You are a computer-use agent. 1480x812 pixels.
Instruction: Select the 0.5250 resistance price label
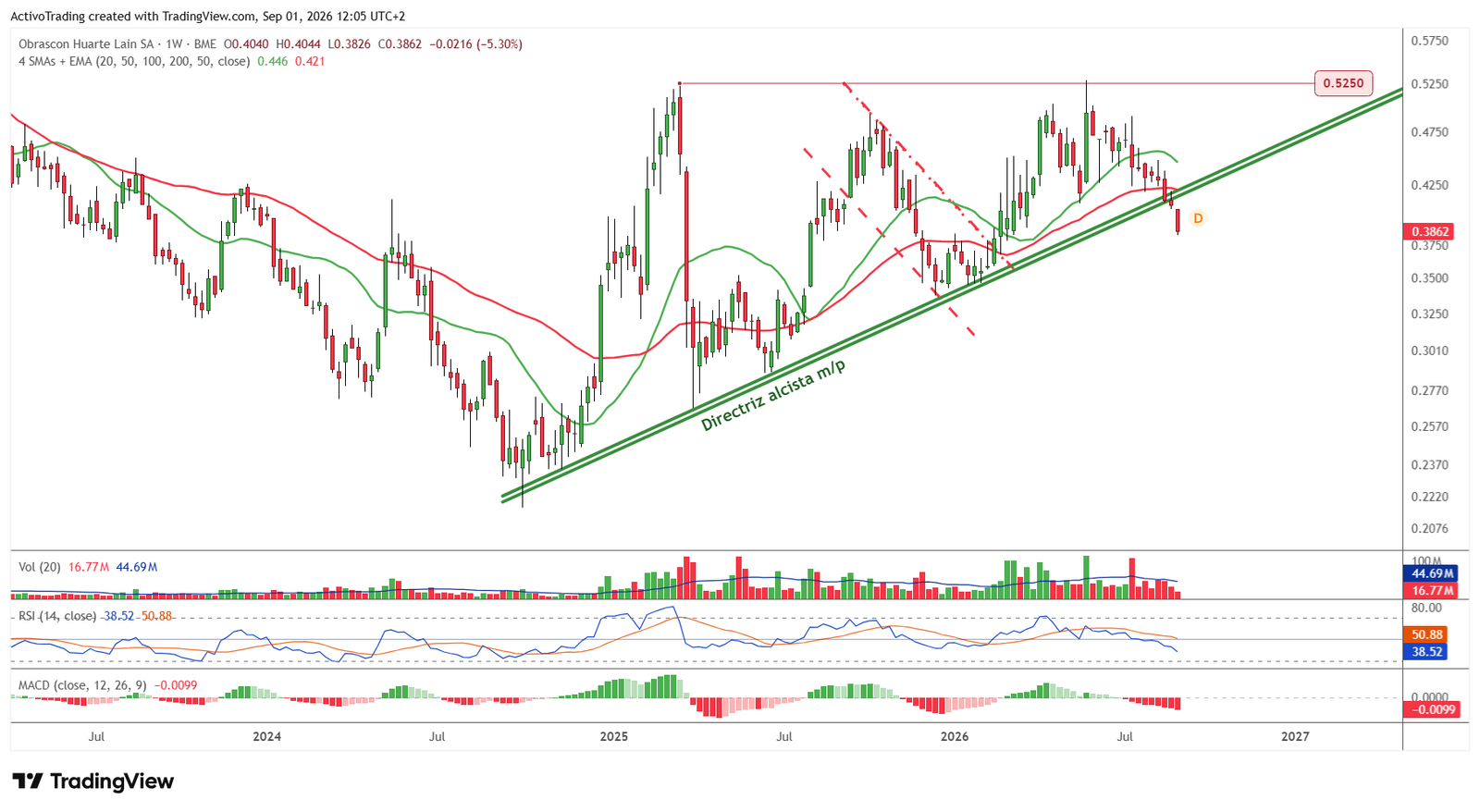1343,83
